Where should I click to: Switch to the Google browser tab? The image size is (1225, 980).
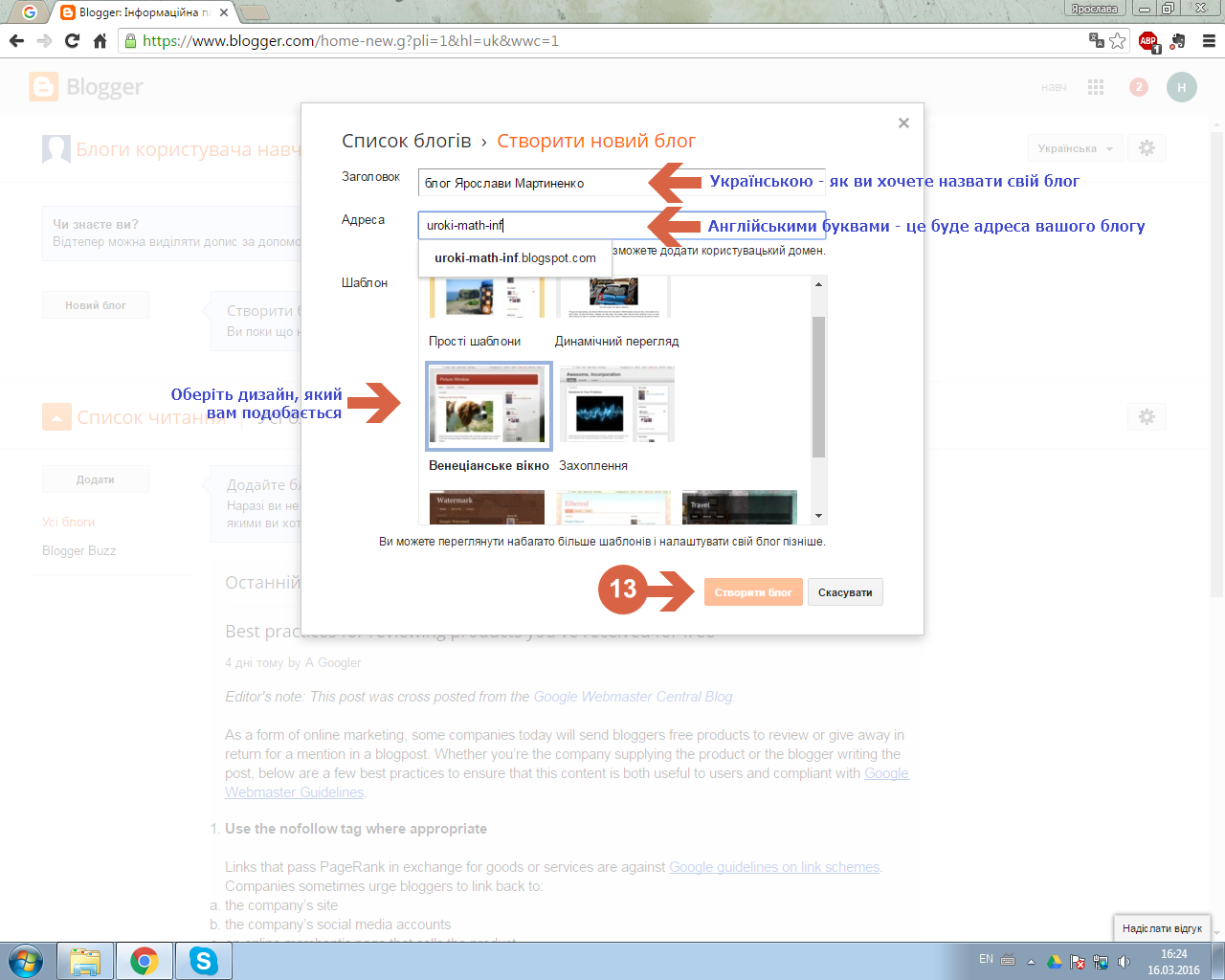coord(30,12)
